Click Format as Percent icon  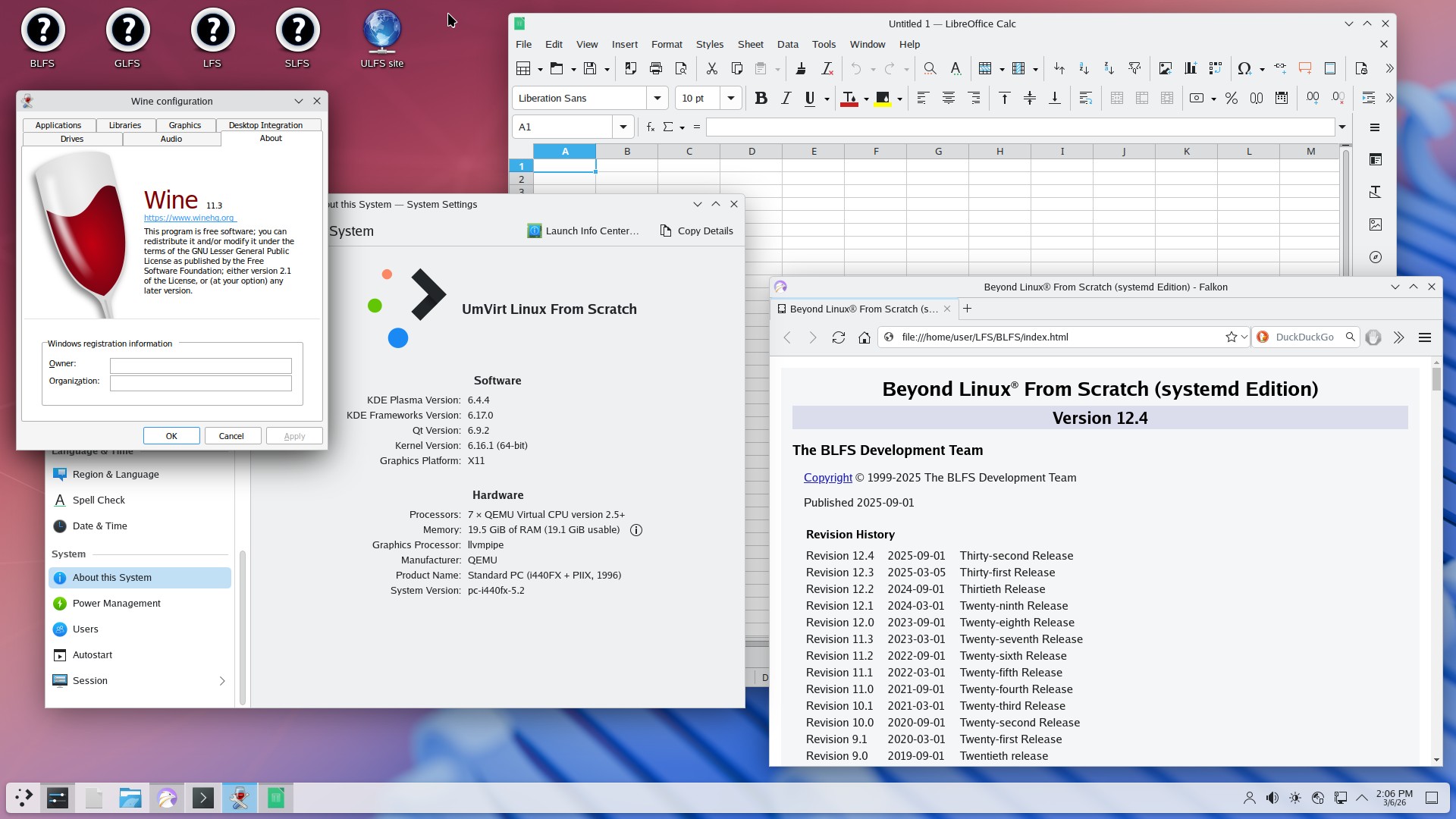point(1231,98)
